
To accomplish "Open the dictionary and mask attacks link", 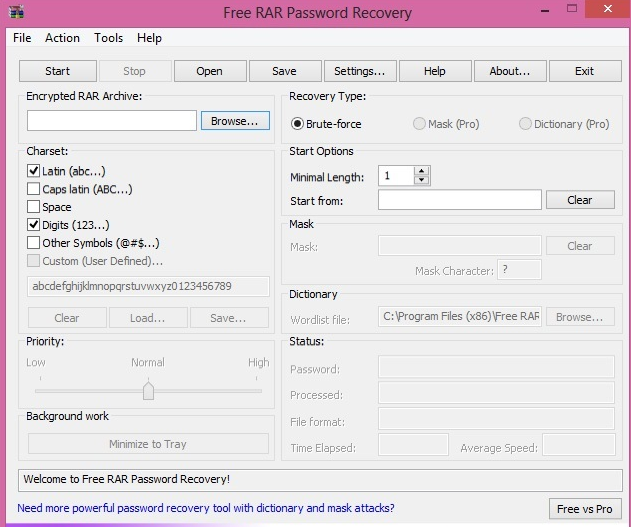I will coord(206,508).
